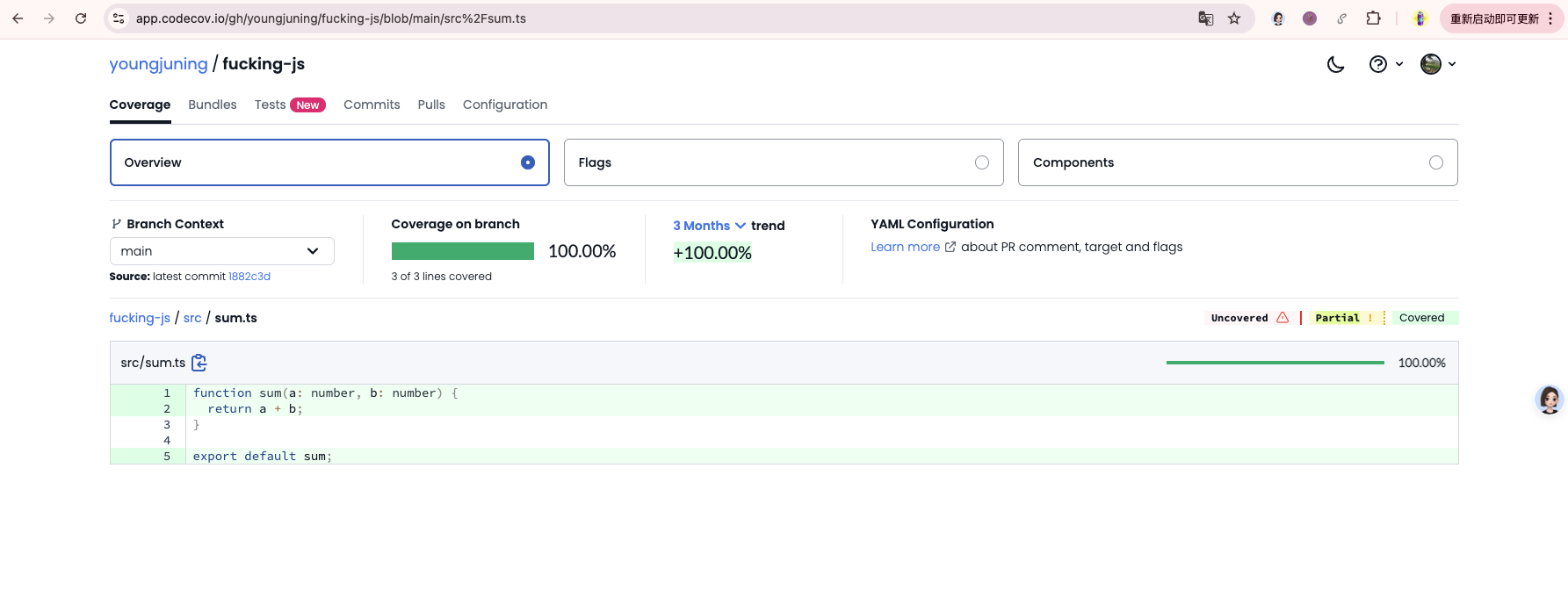Expand the main branch selector

tap(221, 251)
